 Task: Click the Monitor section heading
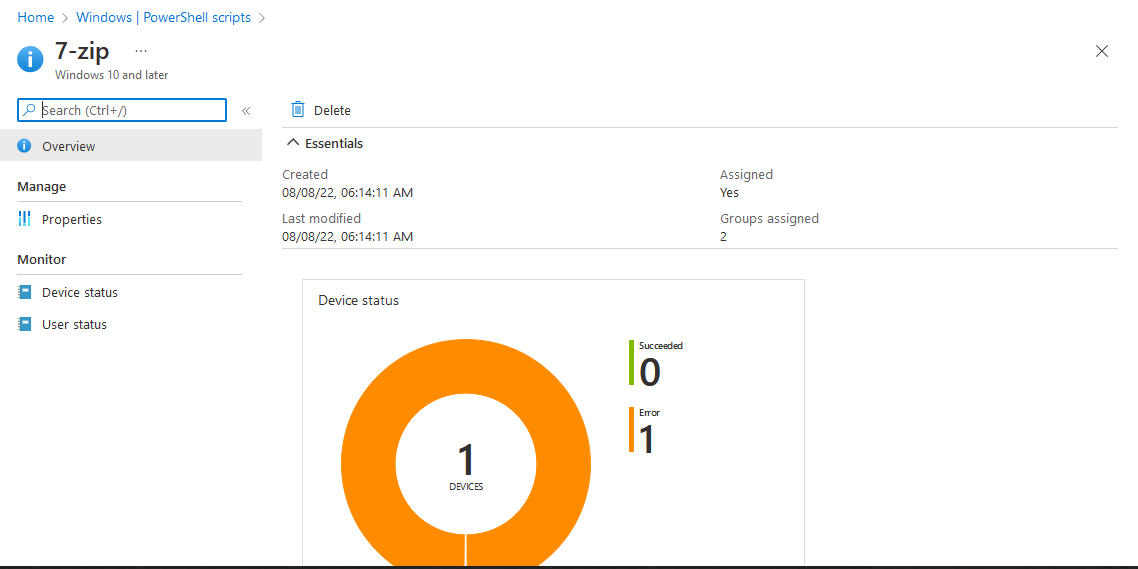(x=41, y=259)
